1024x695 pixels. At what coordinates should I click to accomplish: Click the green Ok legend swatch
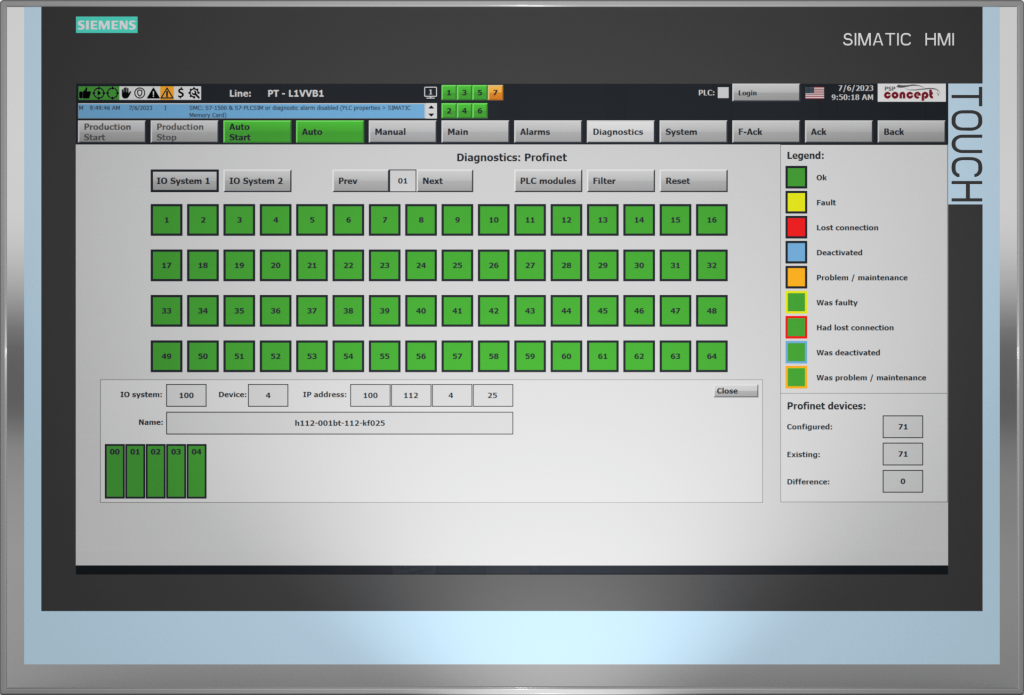(796, 178)
